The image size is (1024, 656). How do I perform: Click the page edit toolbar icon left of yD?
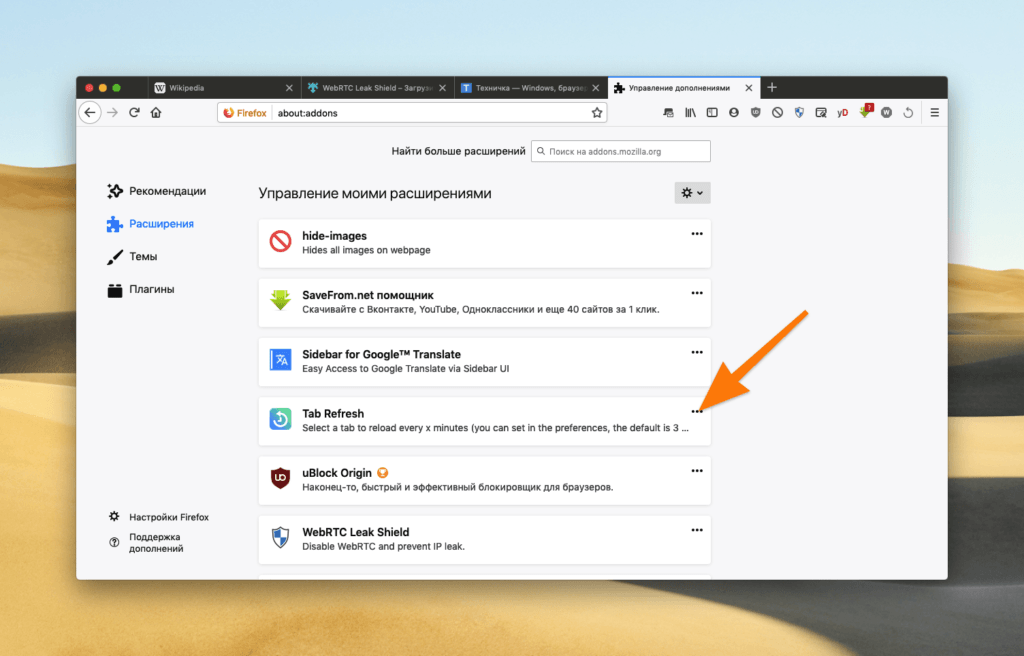pos(821,112)
